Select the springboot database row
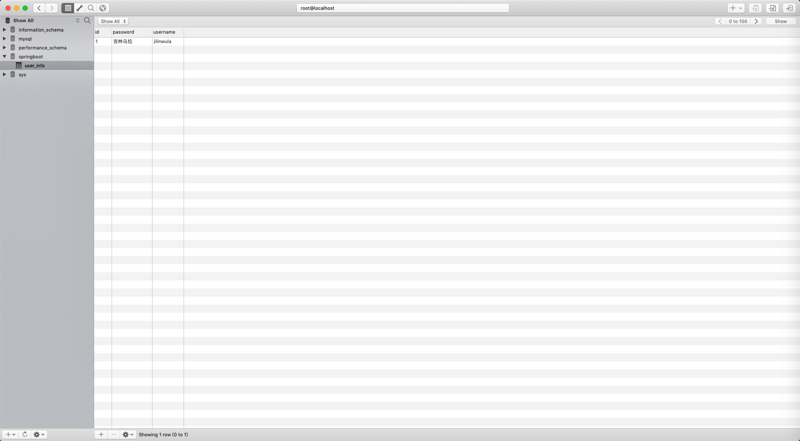Image resolution: width=800 pixels, height=441 pixels. click(x=47, y=57)
